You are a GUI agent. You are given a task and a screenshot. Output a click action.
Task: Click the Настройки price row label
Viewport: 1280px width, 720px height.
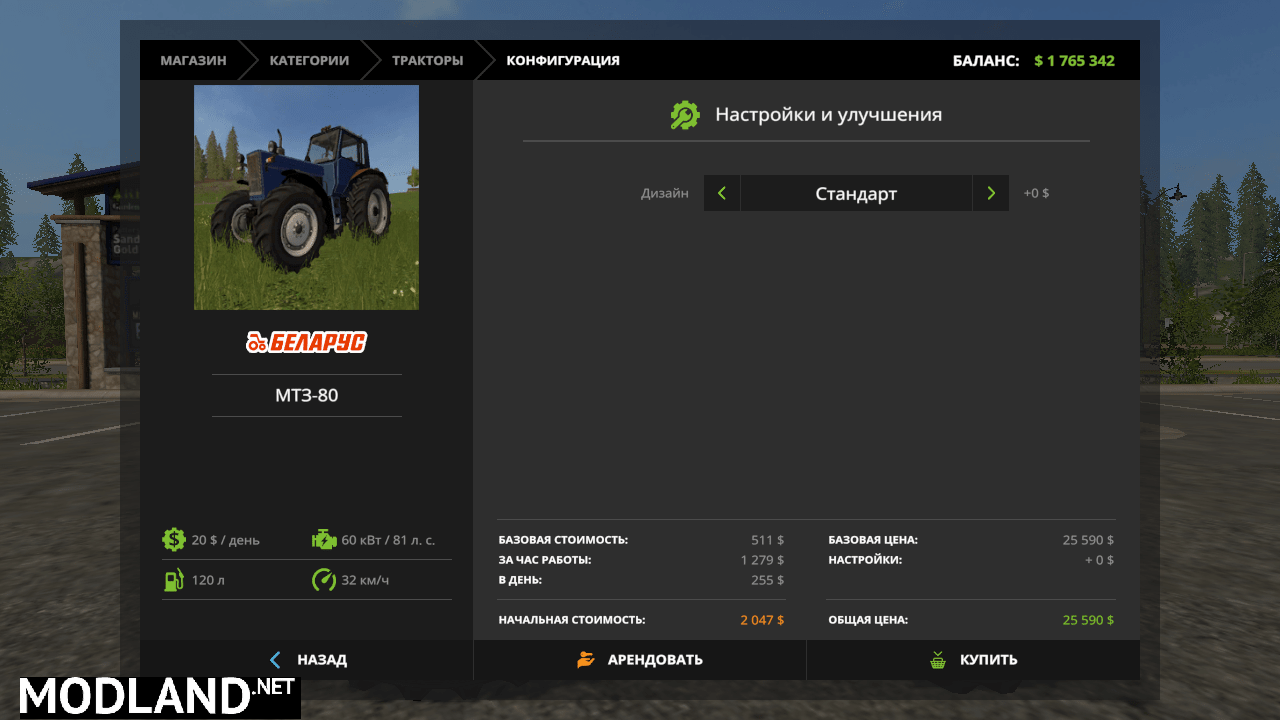(865, 560)
